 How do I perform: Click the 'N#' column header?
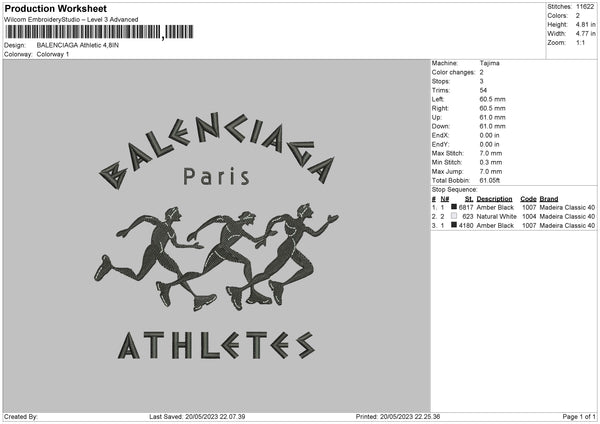point(444,199)
